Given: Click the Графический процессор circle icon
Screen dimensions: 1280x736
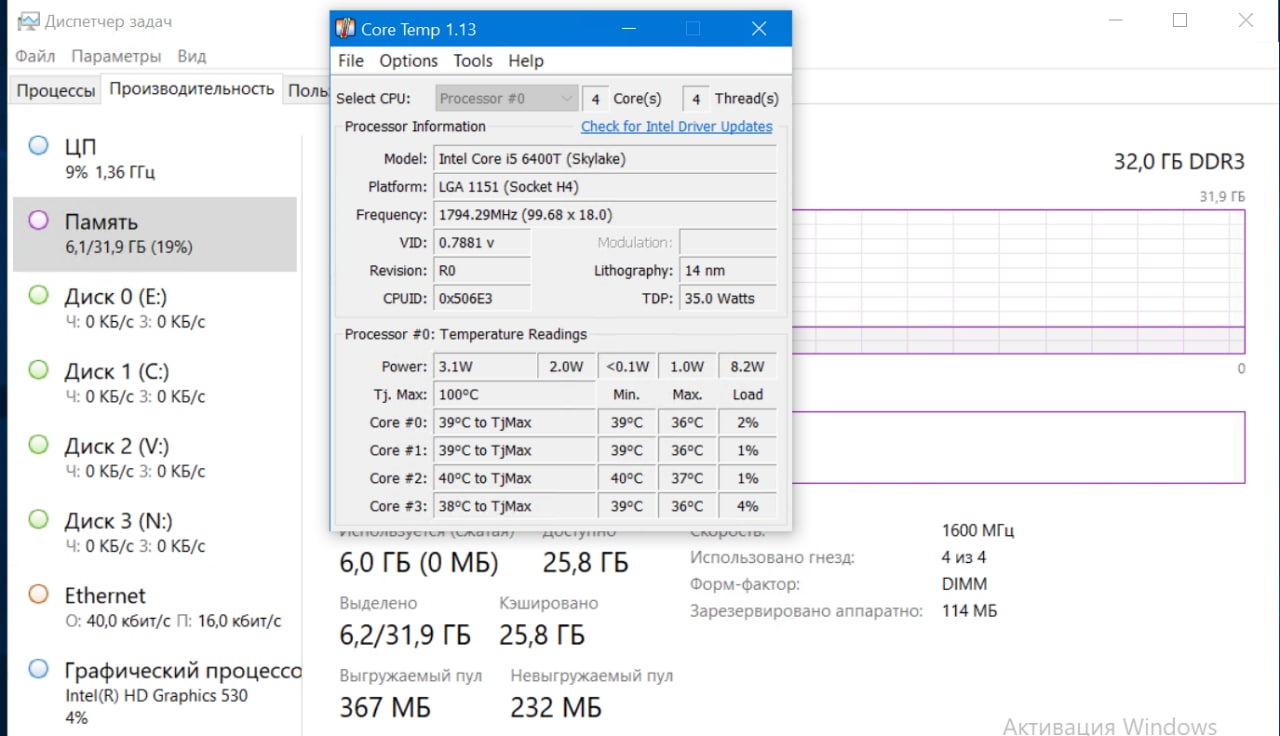Looking at the screenshot, I should [x=38, y=669].
